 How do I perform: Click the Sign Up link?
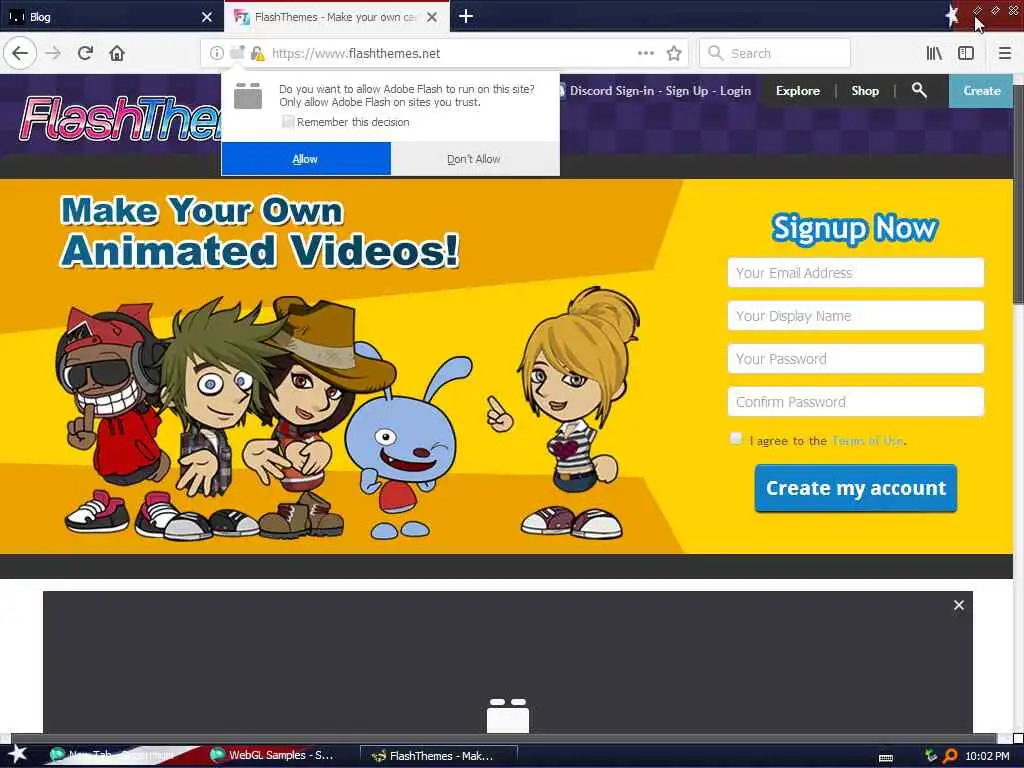[x=686, y=91]
